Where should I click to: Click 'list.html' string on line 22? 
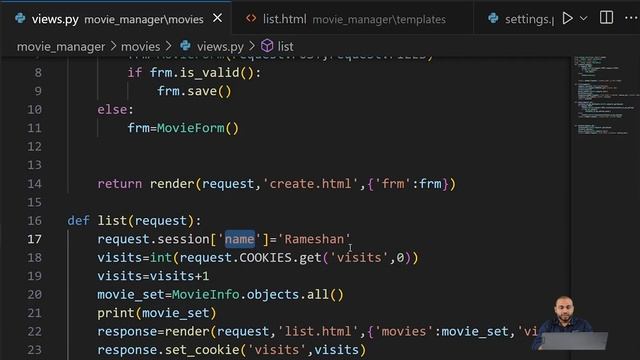click(318, 331)
